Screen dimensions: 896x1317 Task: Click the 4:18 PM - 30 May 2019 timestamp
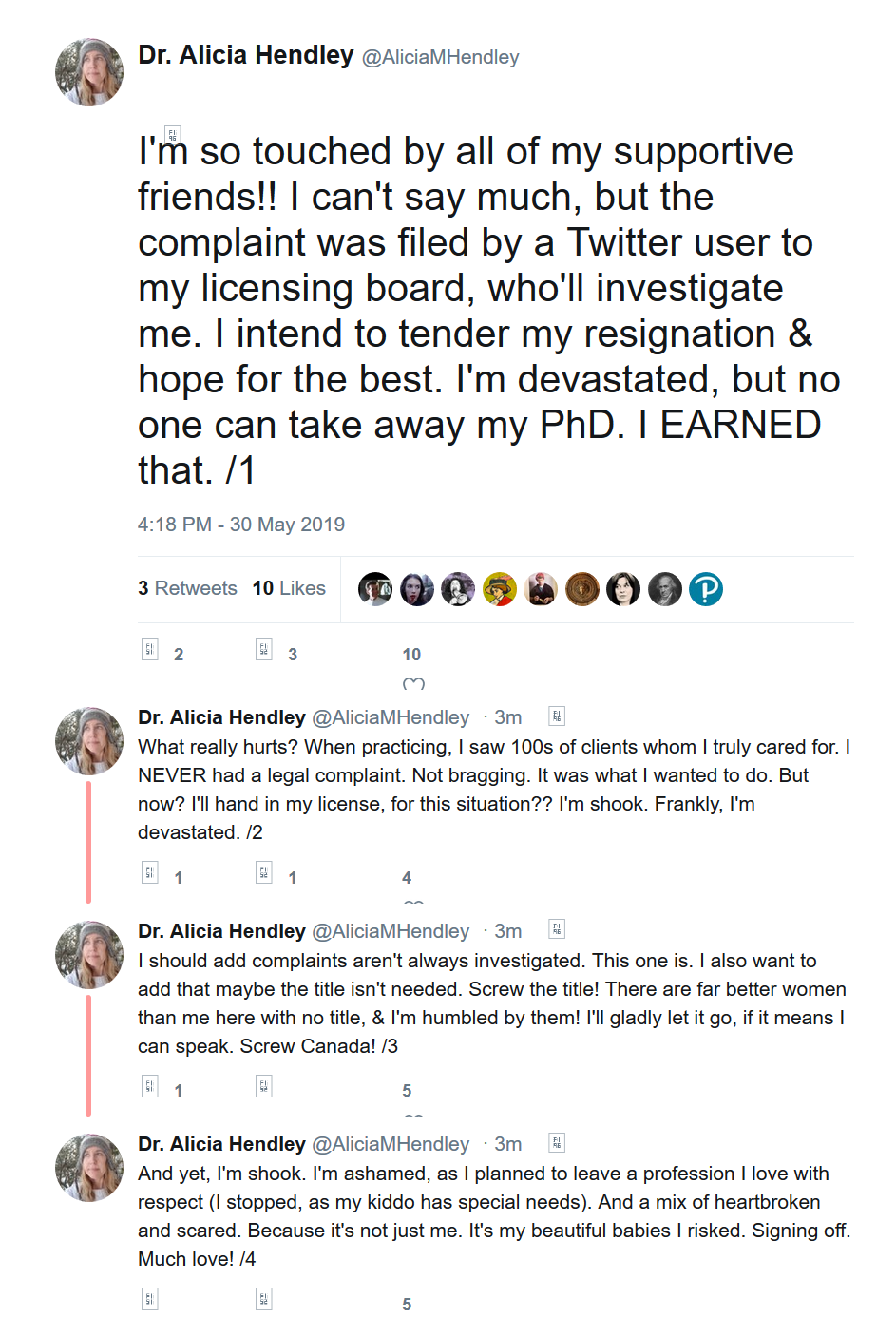pyautogui.click(x=241, y=525)
